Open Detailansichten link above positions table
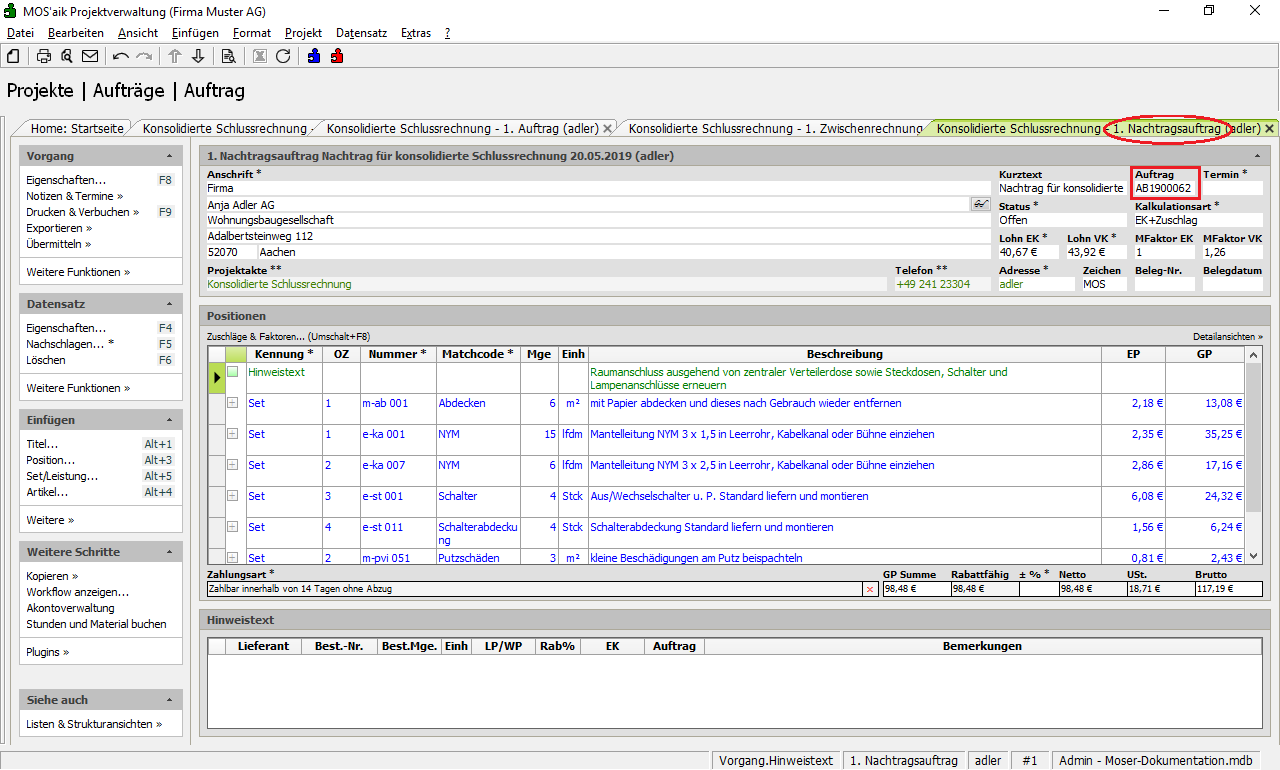This screenshot has width=1280, height=770. 1227,337
